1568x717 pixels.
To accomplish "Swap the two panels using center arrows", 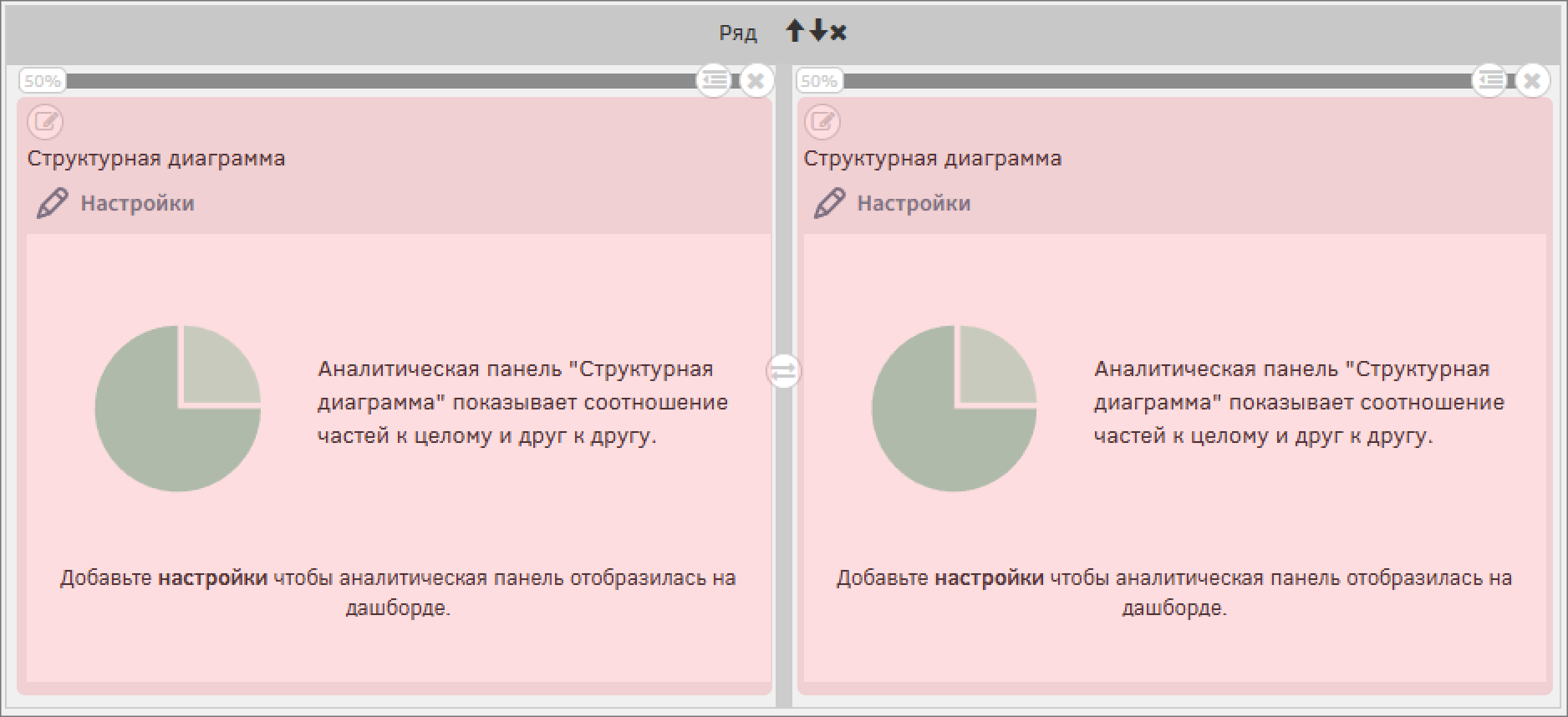I will (783, 371).
